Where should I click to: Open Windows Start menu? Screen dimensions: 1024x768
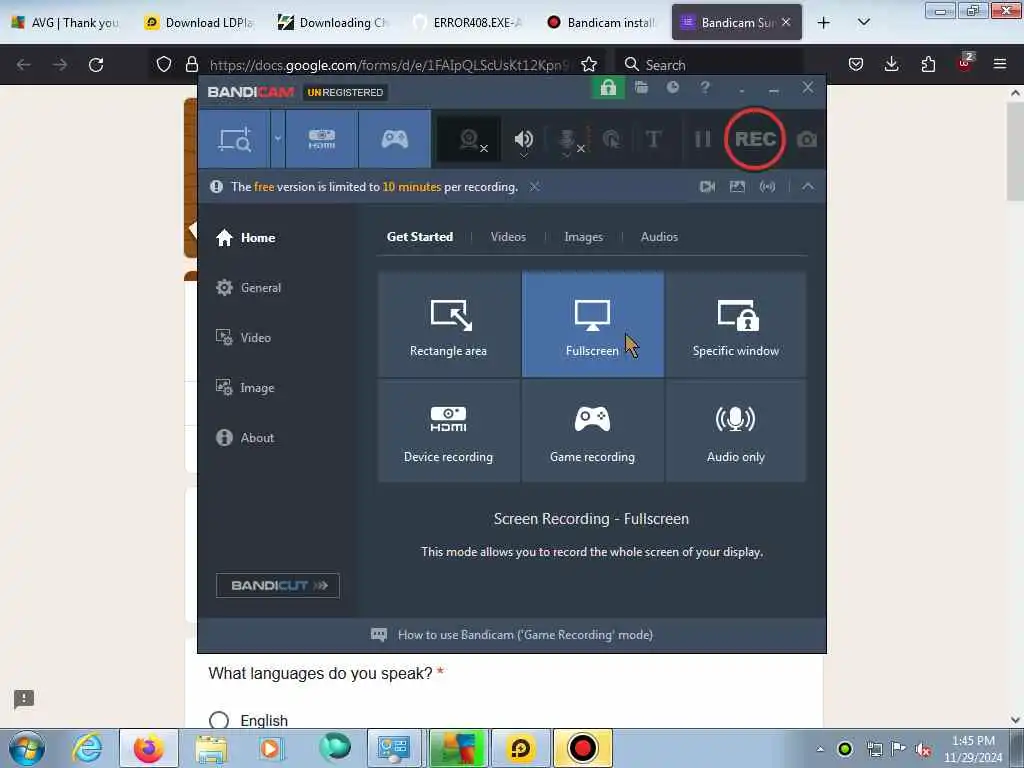(27, 748)
